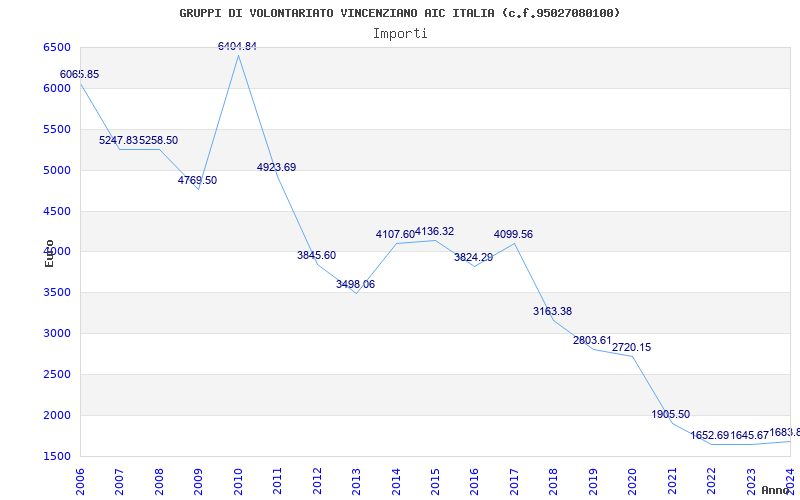Viewport: 800px width, 500px height.
Task: Click the 4769.50 data label
Action: 197,180
